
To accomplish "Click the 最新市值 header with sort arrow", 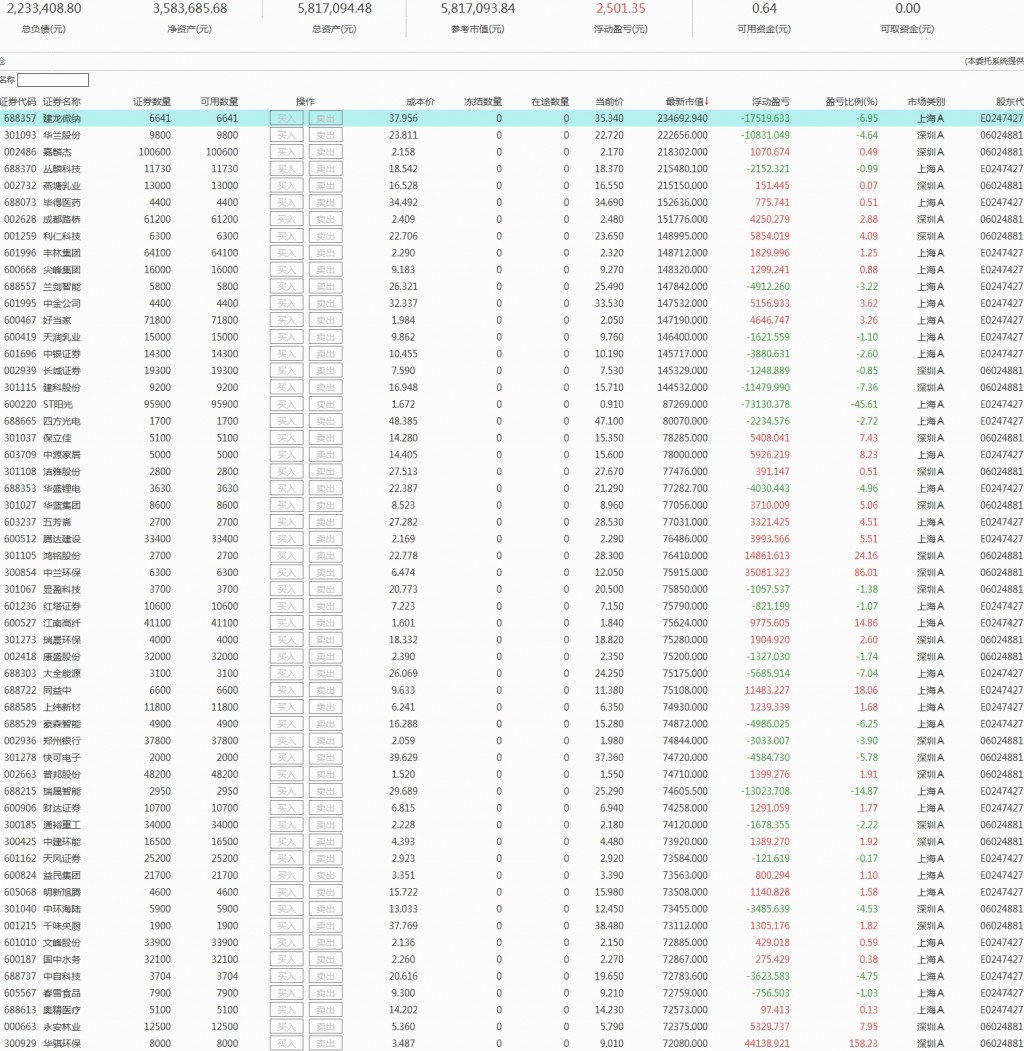I will [x=687, y=102].
